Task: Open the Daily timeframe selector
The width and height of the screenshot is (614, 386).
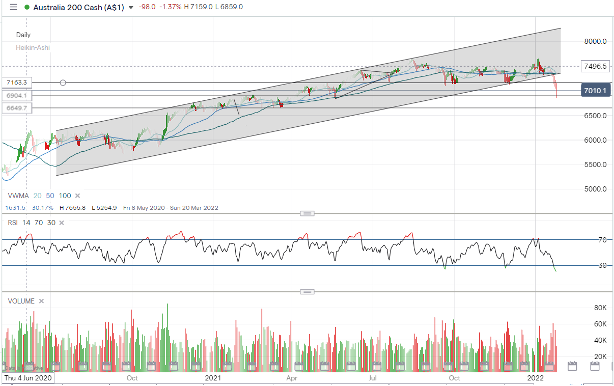Action: [x=23, y=35]
